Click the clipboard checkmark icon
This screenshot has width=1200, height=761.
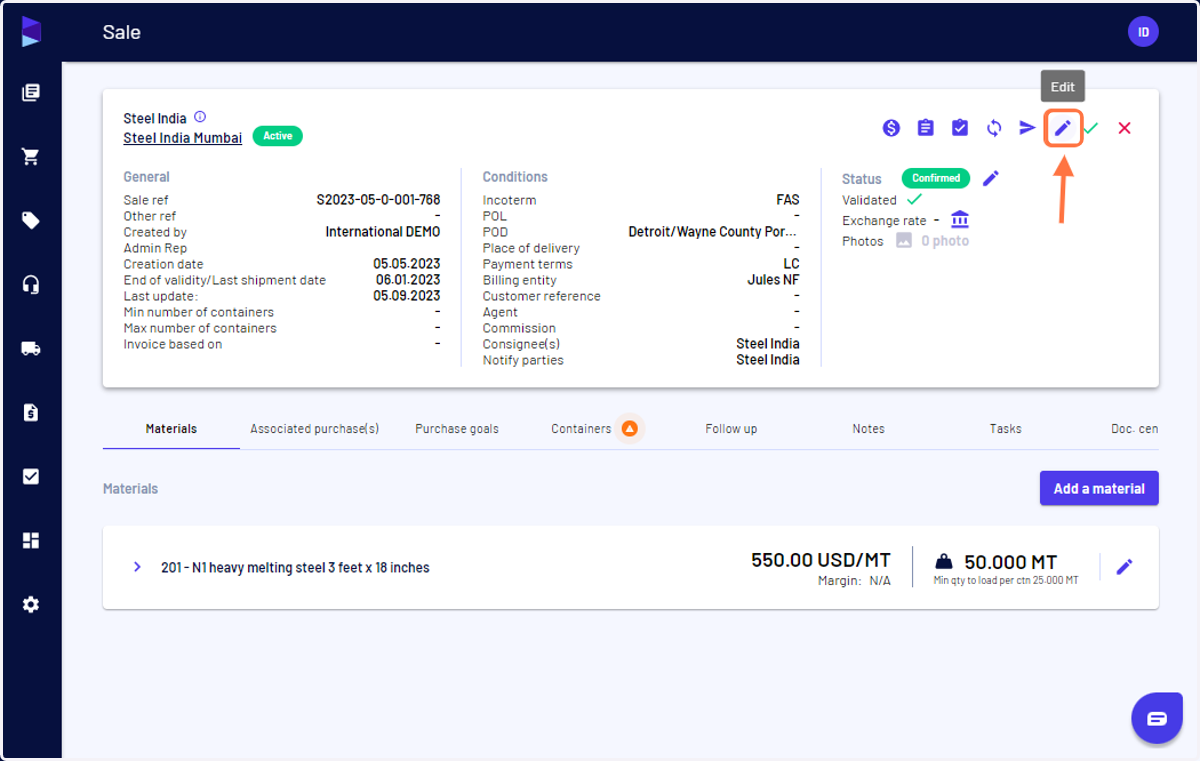click(960, 128)
